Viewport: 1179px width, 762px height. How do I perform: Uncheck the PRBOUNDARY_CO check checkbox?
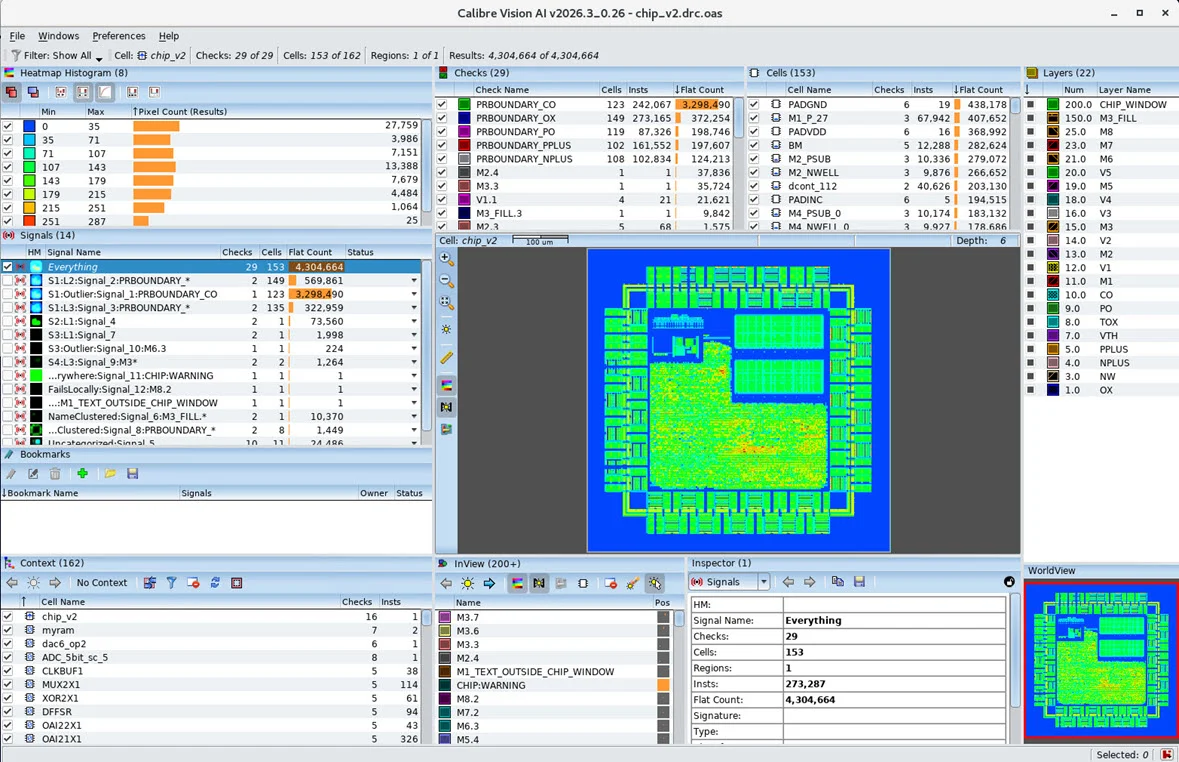coord(442,104)
